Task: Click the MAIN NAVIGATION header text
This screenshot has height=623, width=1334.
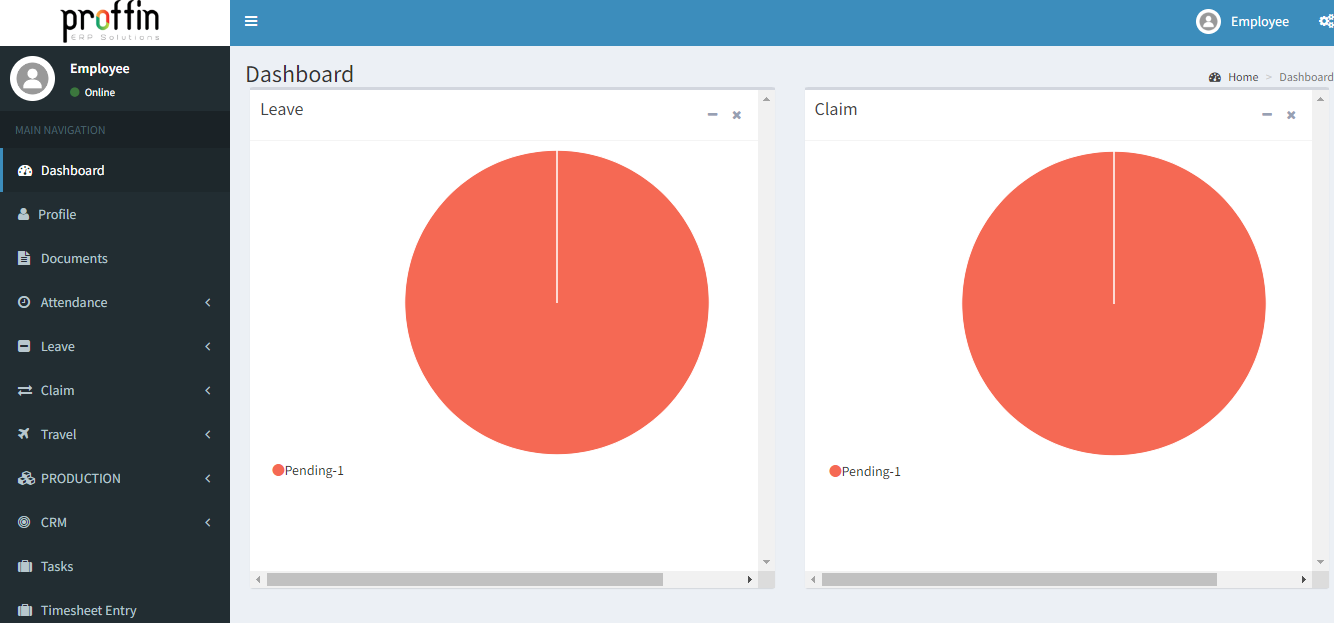Action: [60, 130]
